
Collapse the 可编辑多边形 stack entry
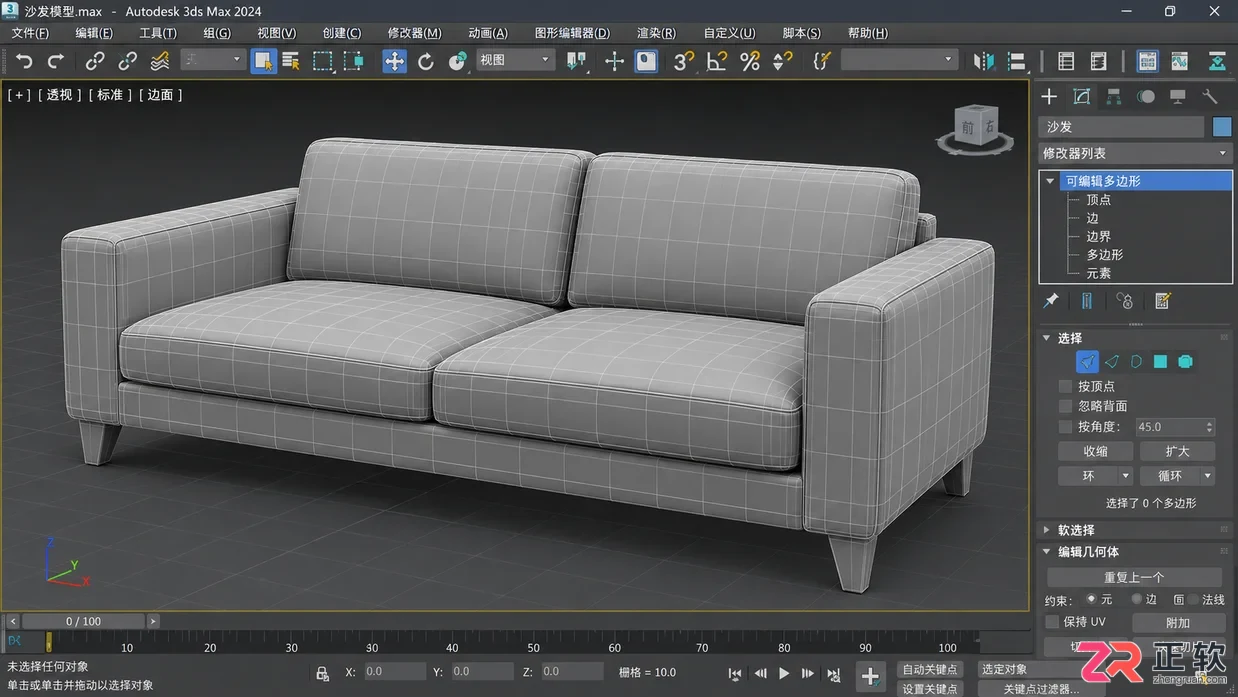click(1050, 181)
